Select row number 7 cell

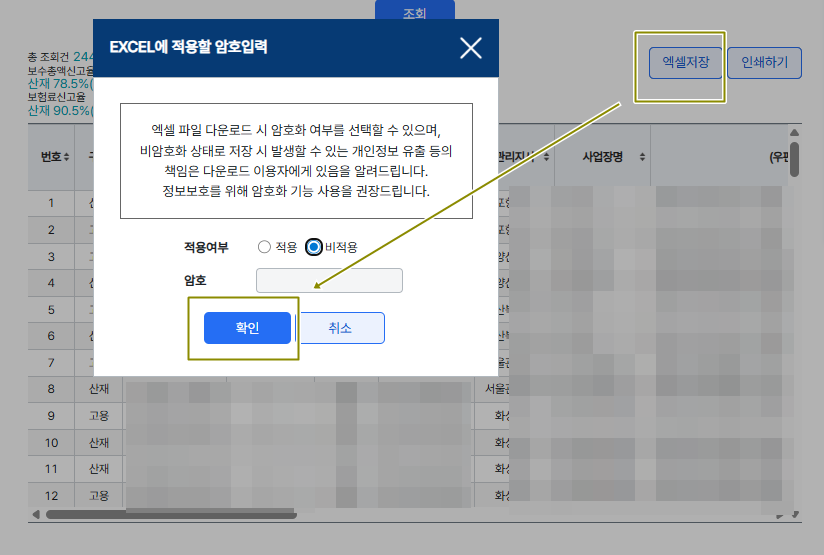(51, 363)
